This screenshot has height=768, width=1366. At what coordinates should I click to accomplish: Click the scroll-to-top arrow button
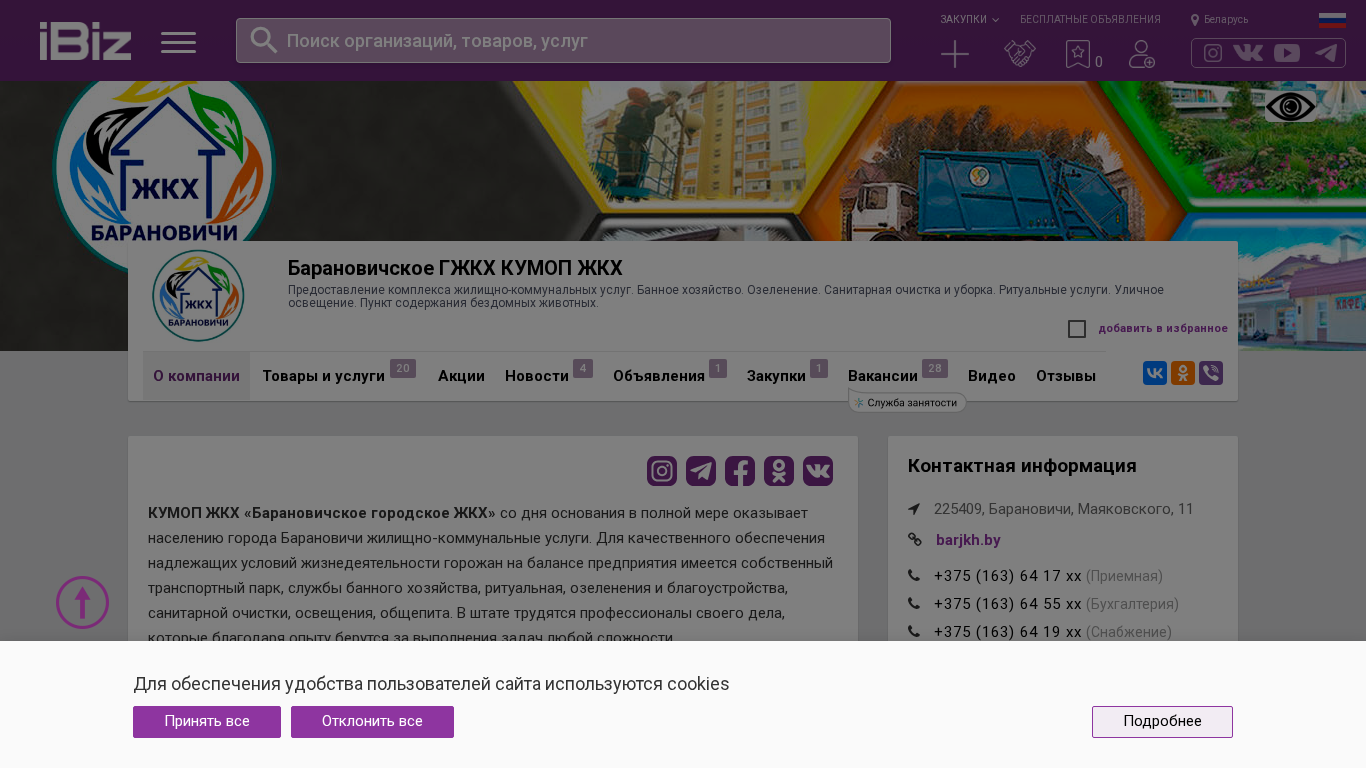click(82, 602)
